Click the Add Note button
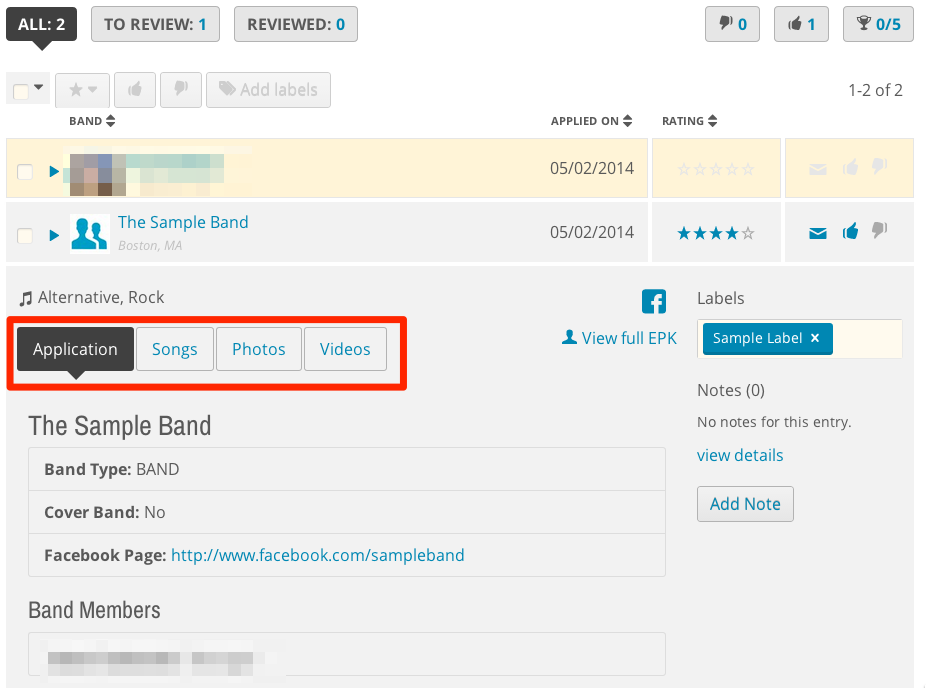 click(x=745, y=504)
